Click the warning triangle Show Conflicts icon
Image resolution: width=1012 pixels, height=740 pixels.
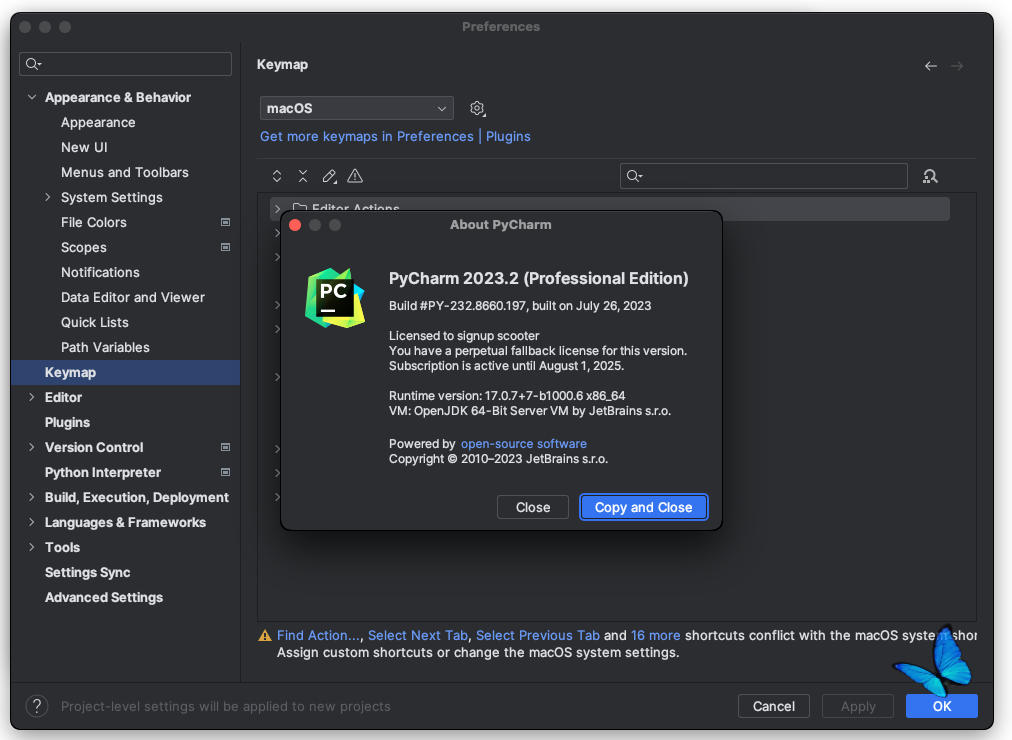[x=355, y=176]
